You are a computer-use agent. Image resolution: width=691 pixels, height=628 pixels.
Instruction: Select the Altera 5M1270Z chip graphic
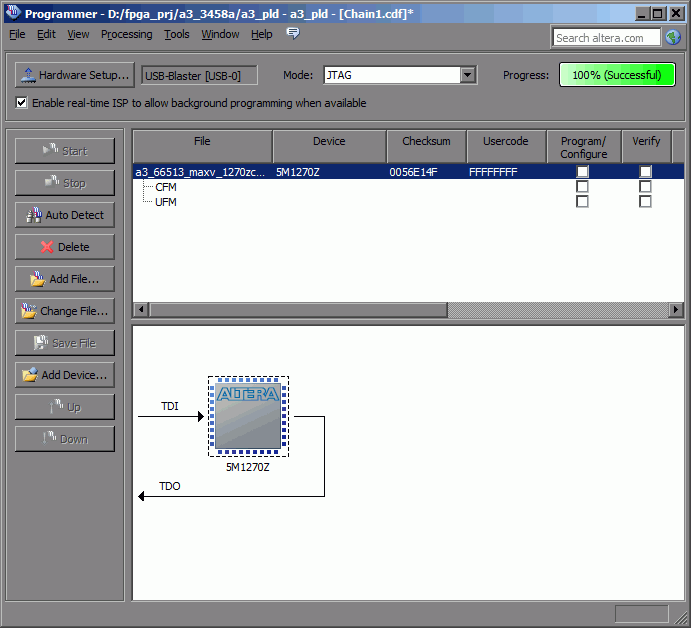248,416
